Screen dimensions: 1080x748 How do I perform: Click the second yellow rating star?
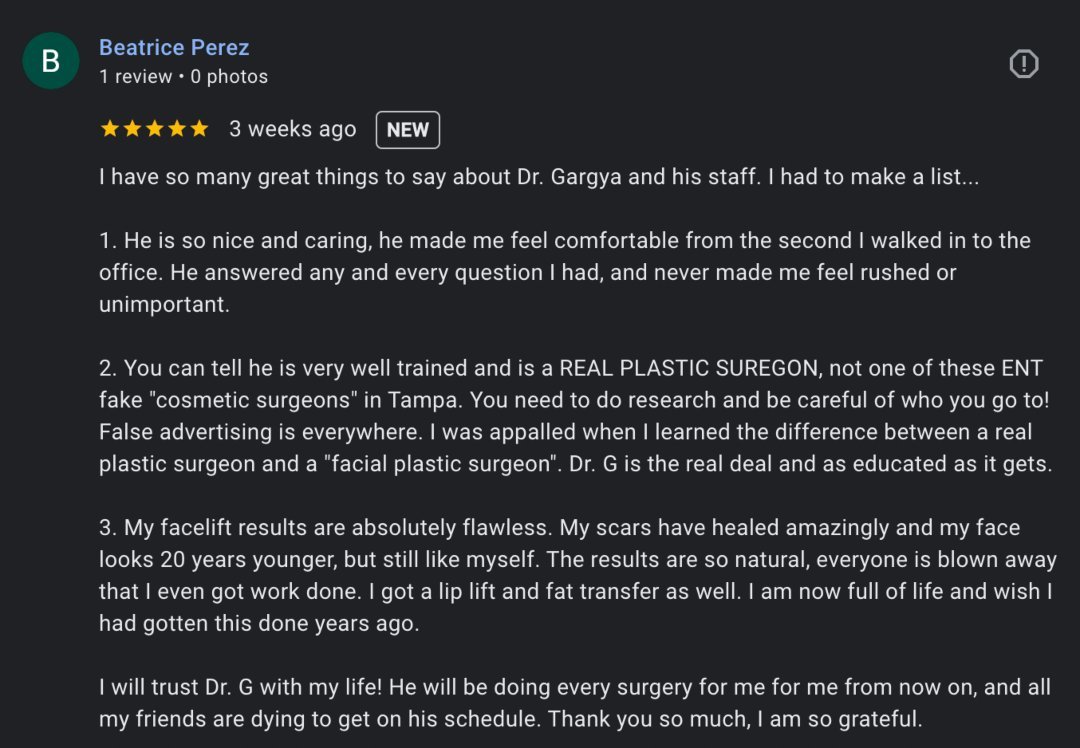pyautogui.click(x=132, y=129)
